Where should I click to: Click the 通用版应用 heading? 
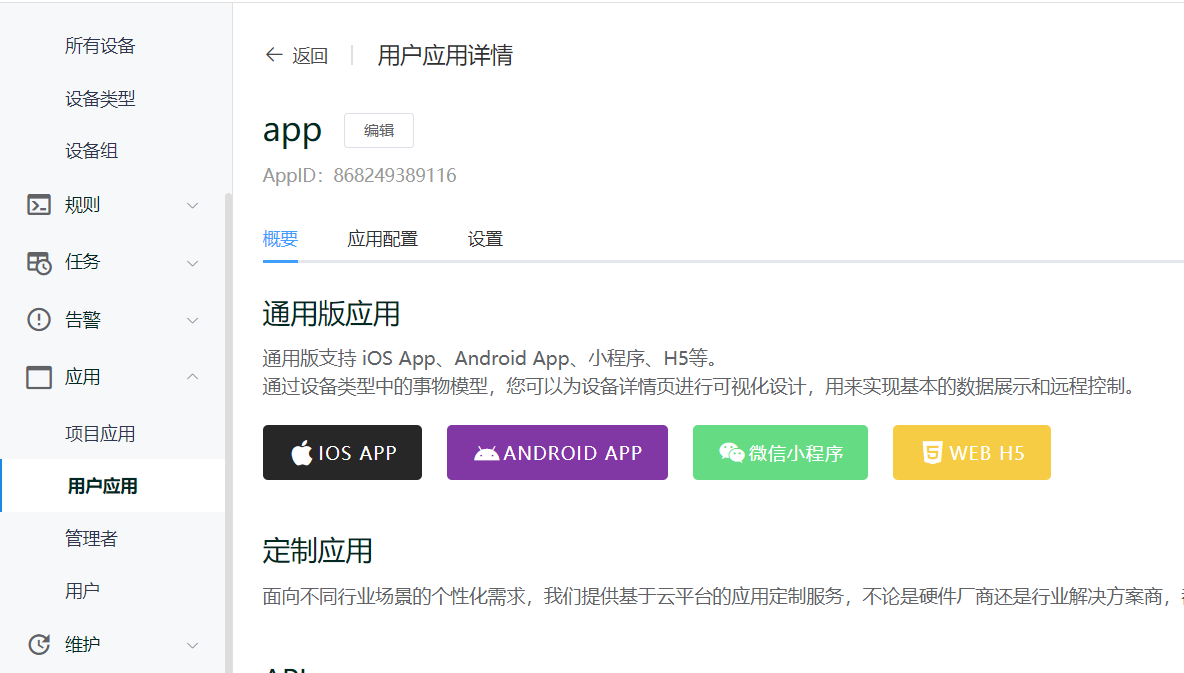pos(331,314)
